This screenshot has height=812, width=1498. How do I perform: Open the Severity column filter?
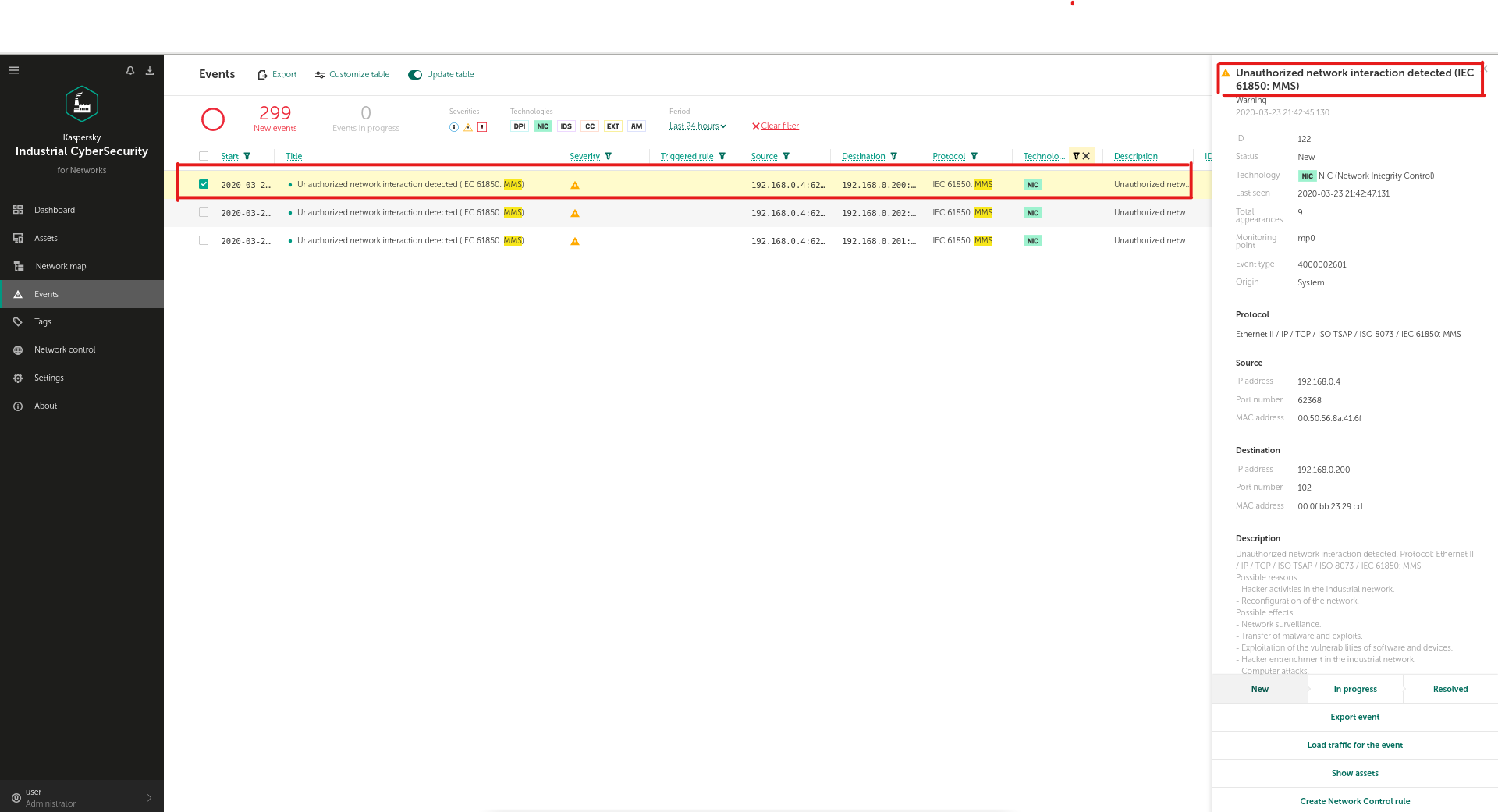point(609,156)
